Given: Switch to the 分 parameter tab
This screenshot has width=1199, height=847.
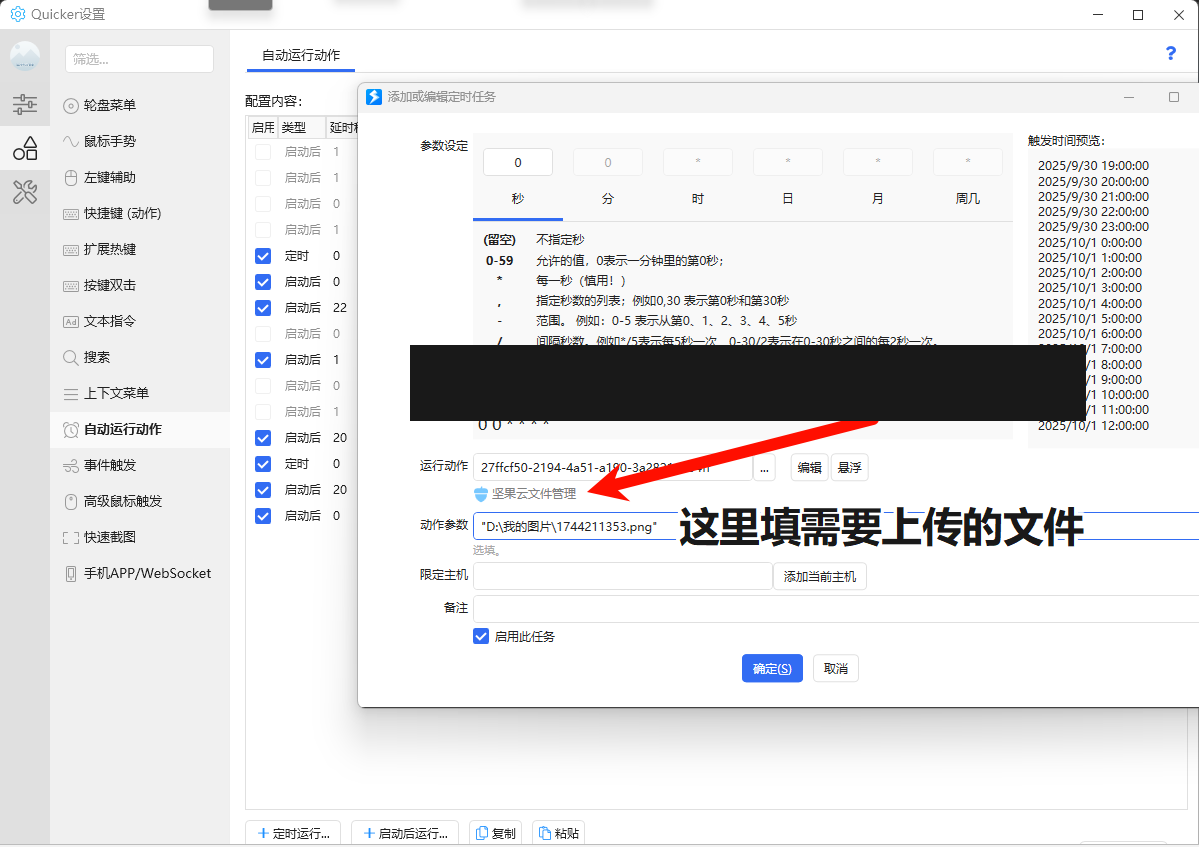Looking at the screenshot, I should (608, 199).
